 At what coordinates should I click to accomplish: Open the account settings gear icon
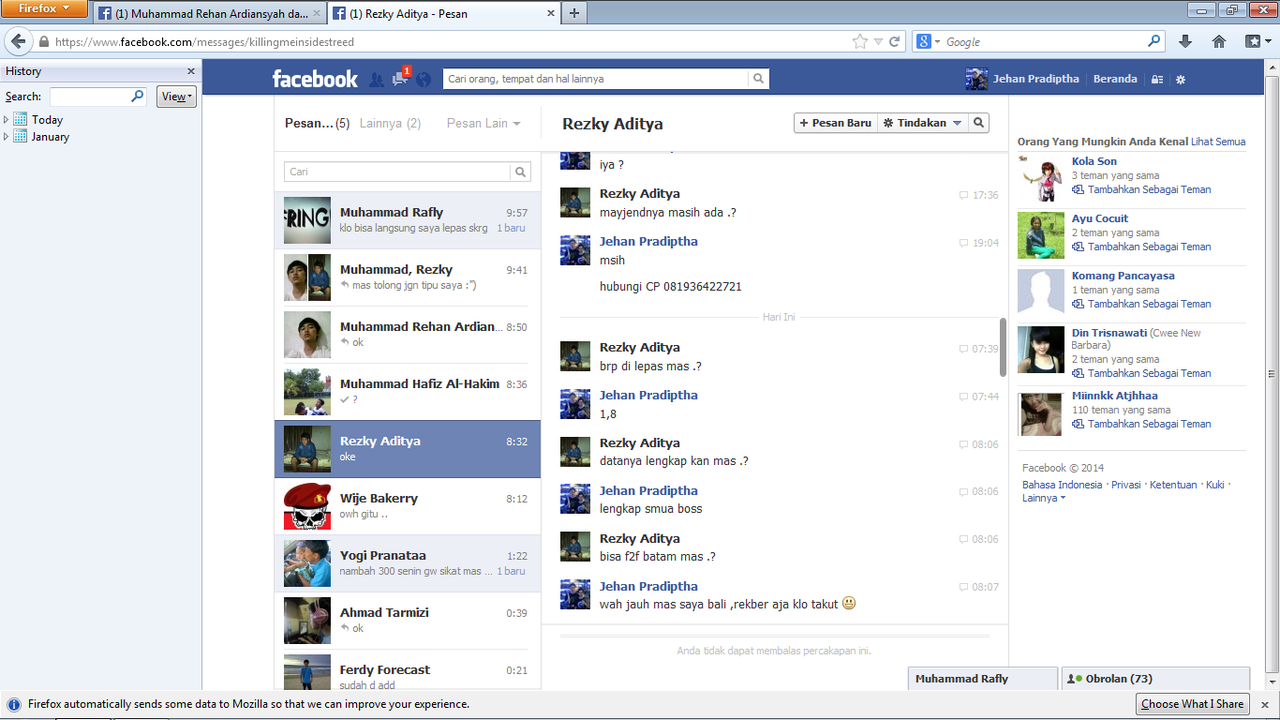tap(1180, 79)
